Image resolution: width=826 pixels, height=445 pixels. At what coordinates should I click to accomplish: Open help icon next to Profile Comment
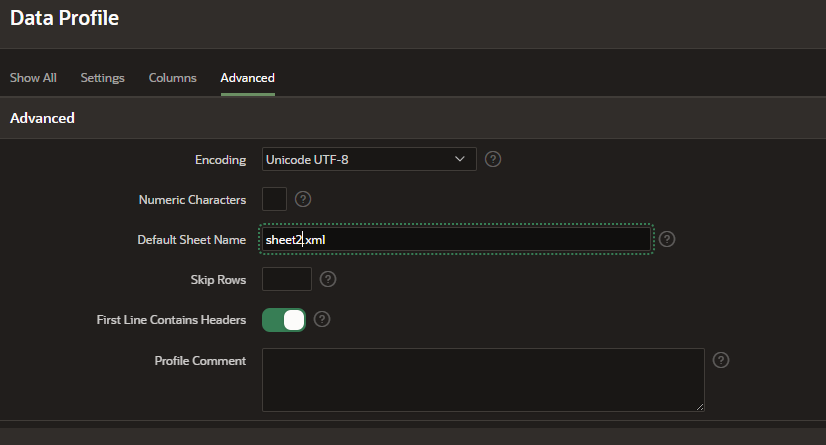[721, 360]
